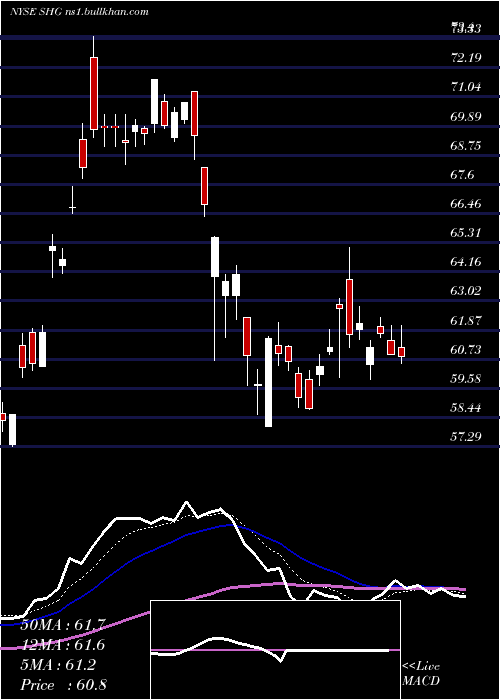This screenshot has width=500, height=700.
Task: Select the 71.04 price axis label
Action: pyautogui.click(x=466, y=87)
